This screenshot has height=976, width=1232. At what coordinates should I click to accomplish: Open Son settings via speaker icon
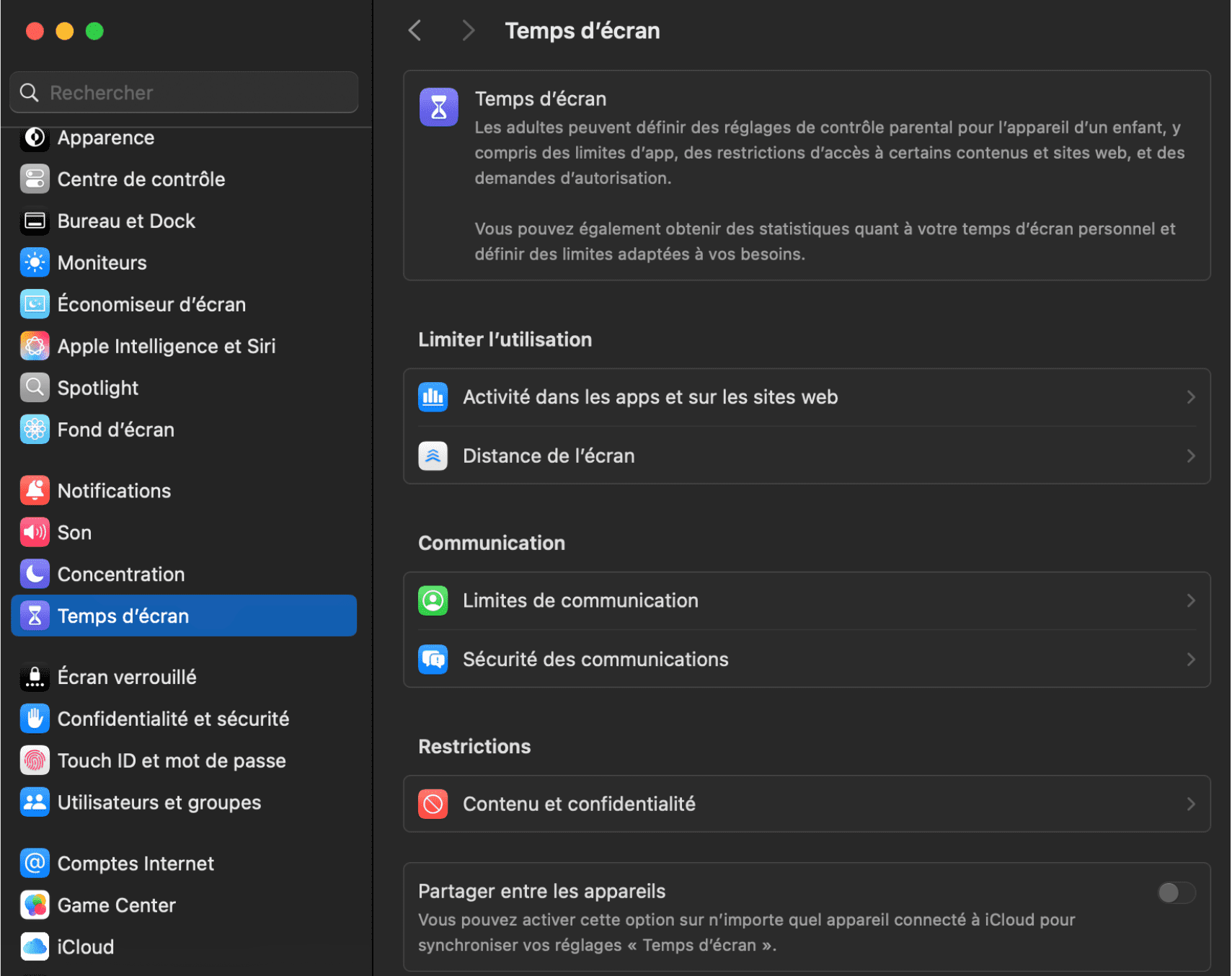pos(34,532)
